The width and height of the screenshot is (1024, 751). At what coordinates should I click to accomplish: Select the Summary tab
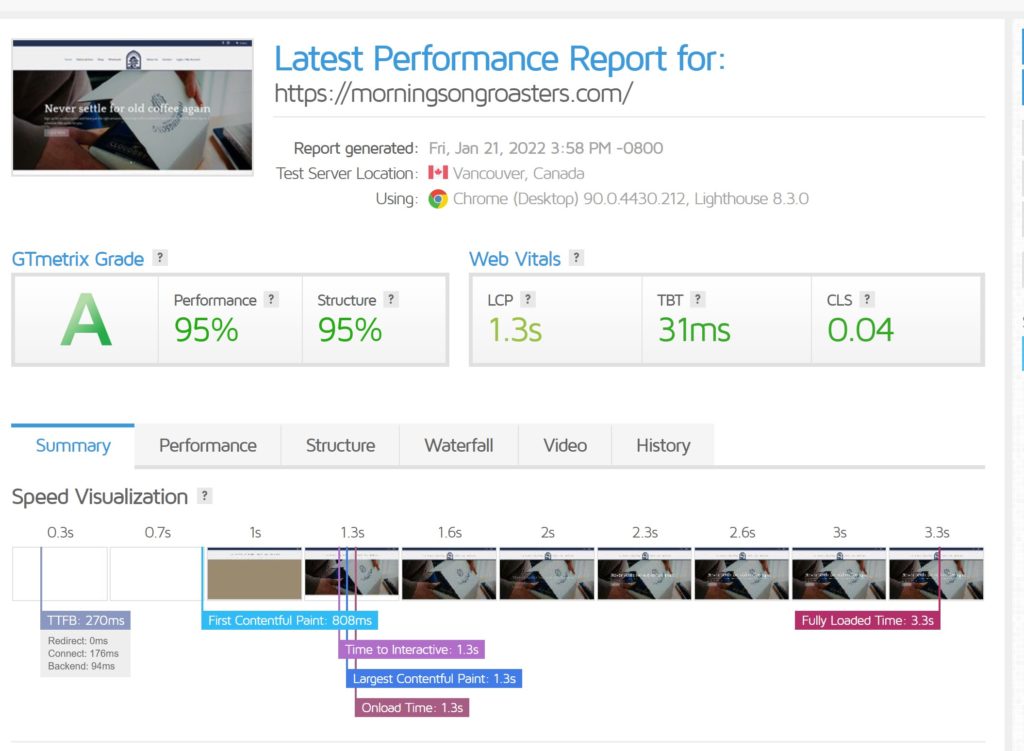[x=73, y=445]
